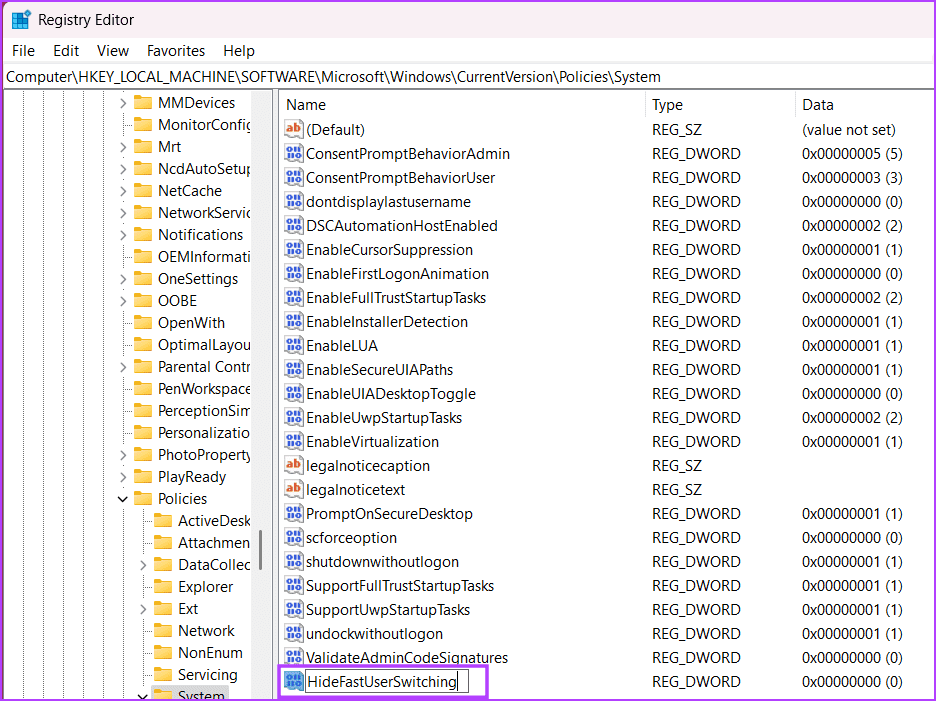Click the legalnoticecaption string icon
The height and width of the screenshot is (701, 936).
click(x=293, y=465)
